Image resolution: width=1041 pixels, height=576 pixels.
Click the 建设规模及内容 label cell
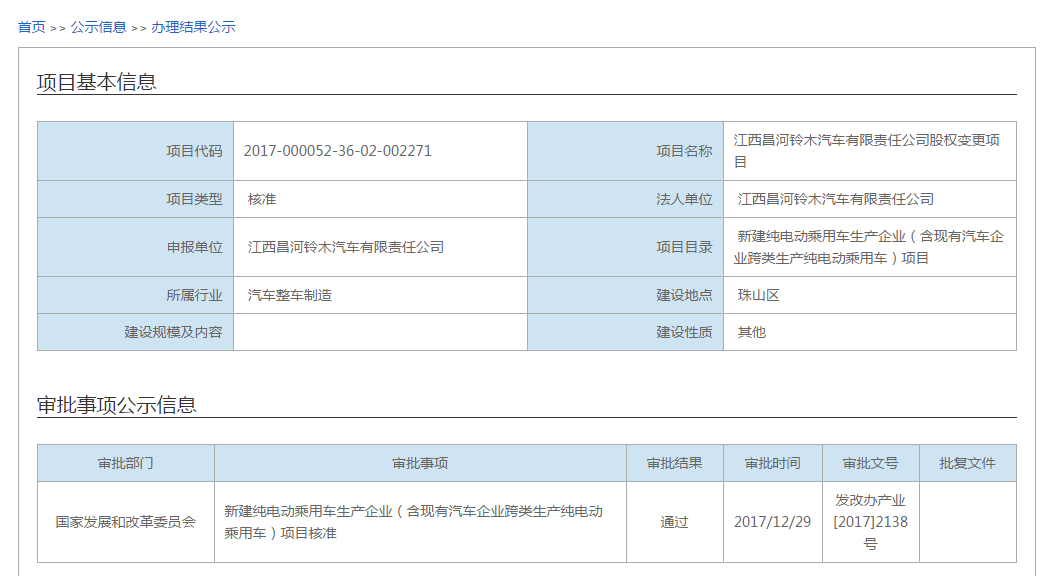(x=135, y=332)
